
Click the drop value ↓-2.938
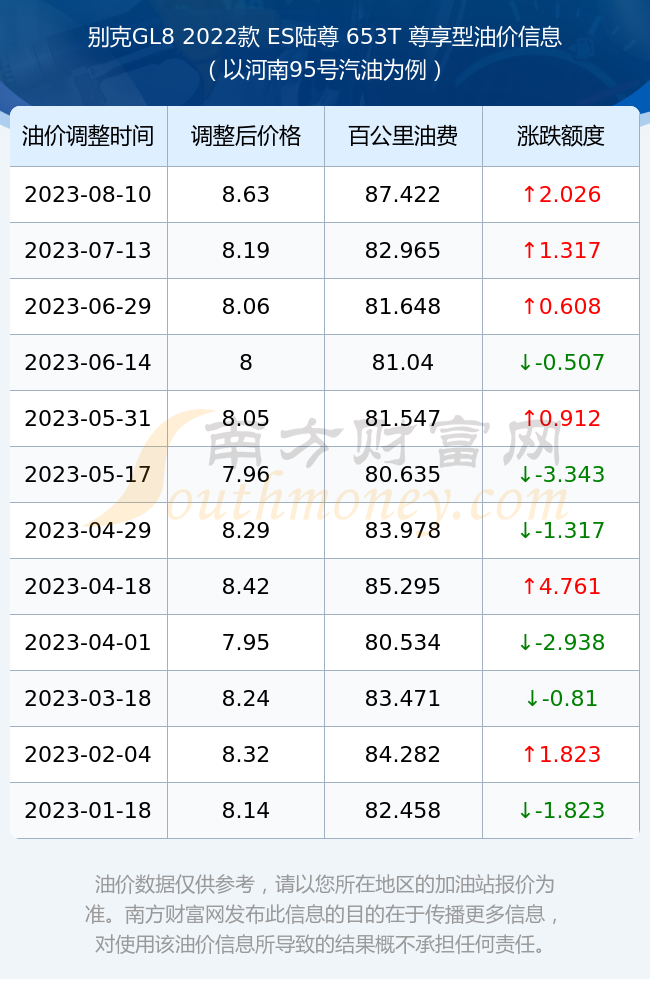coord(561,642)
